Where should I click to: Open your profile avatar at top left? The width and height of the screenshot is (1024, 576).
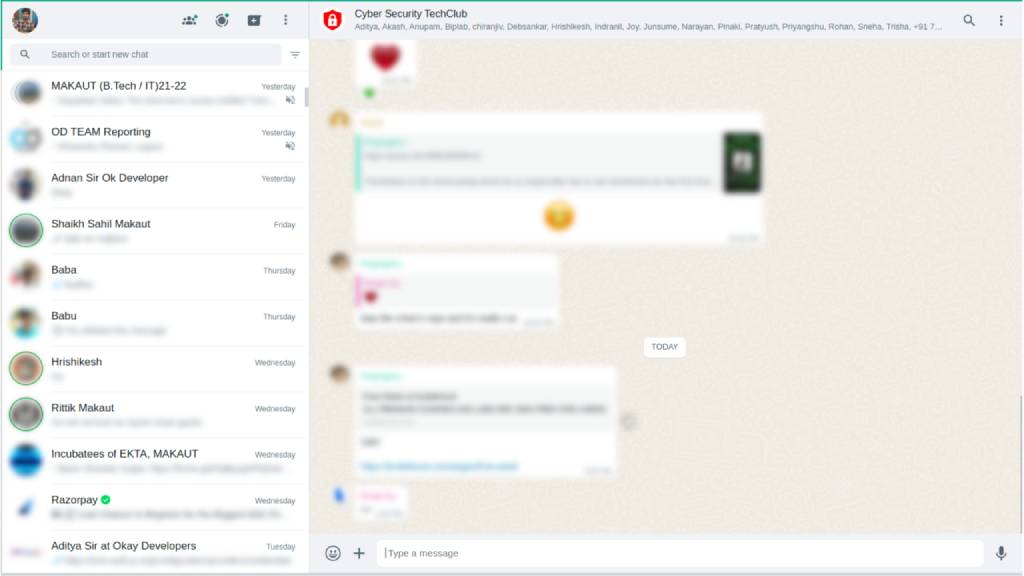click(x=25, y=20)
